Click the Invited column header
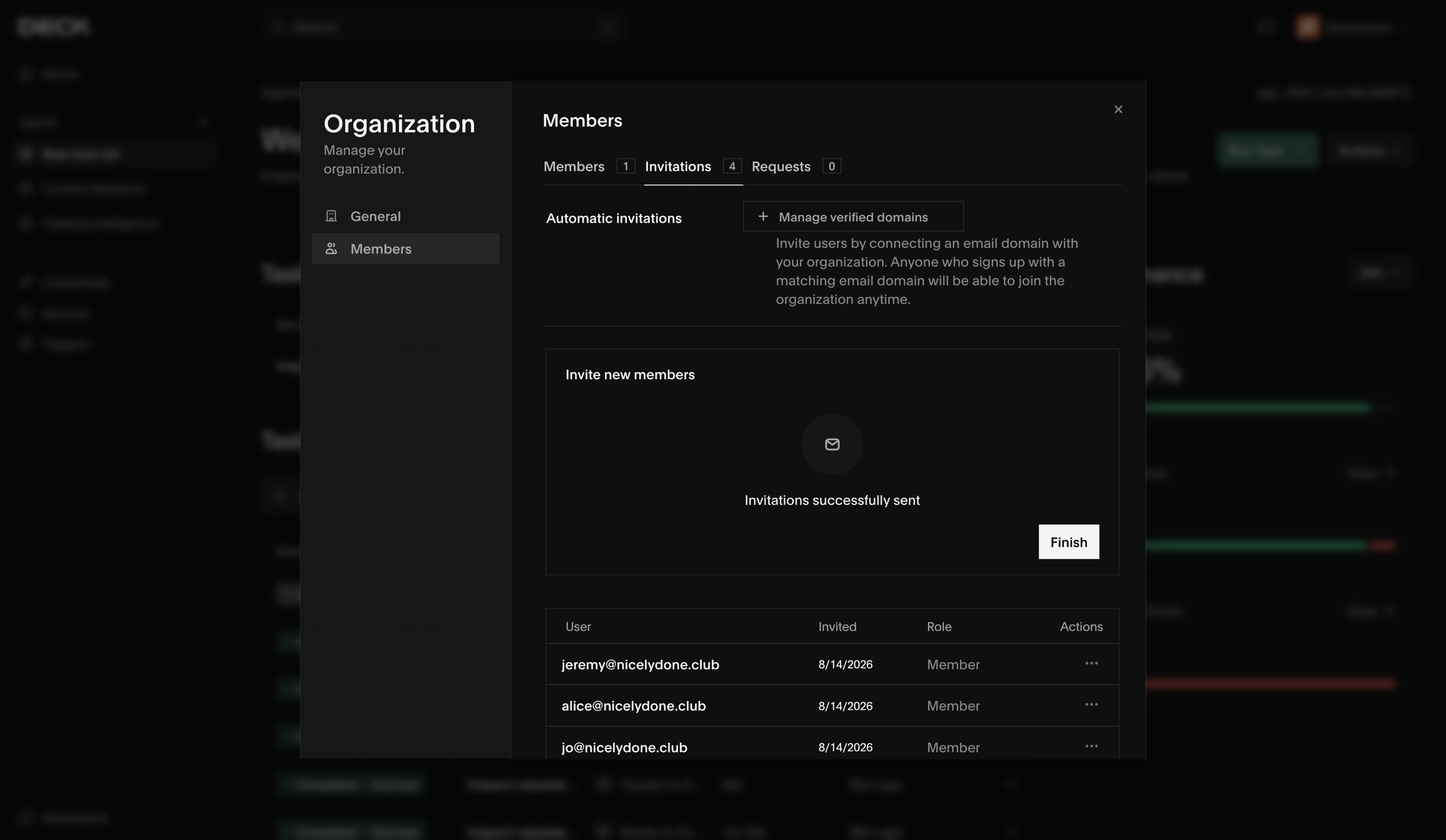1446x840 pixels. [x=837, y=626]
